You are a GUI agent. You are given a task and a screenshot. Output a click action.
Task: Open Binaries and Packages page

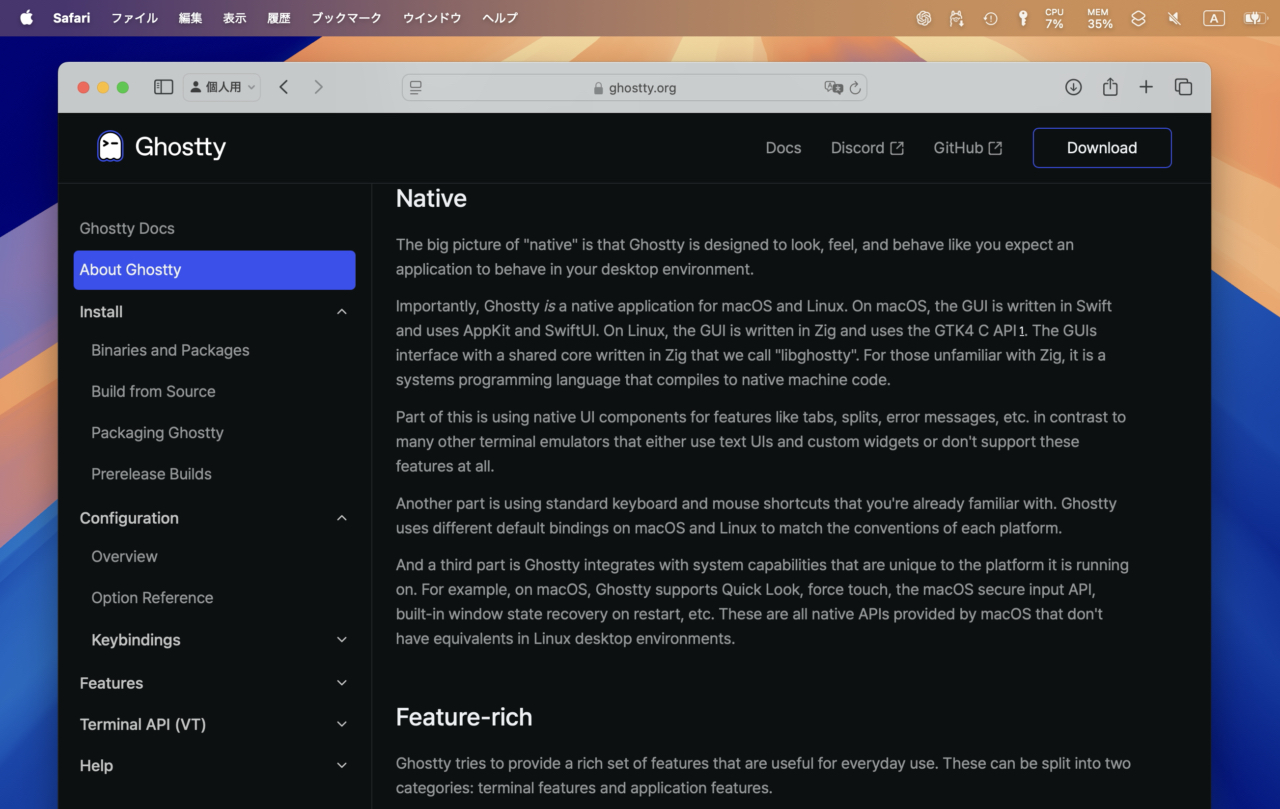coord(170,350)
